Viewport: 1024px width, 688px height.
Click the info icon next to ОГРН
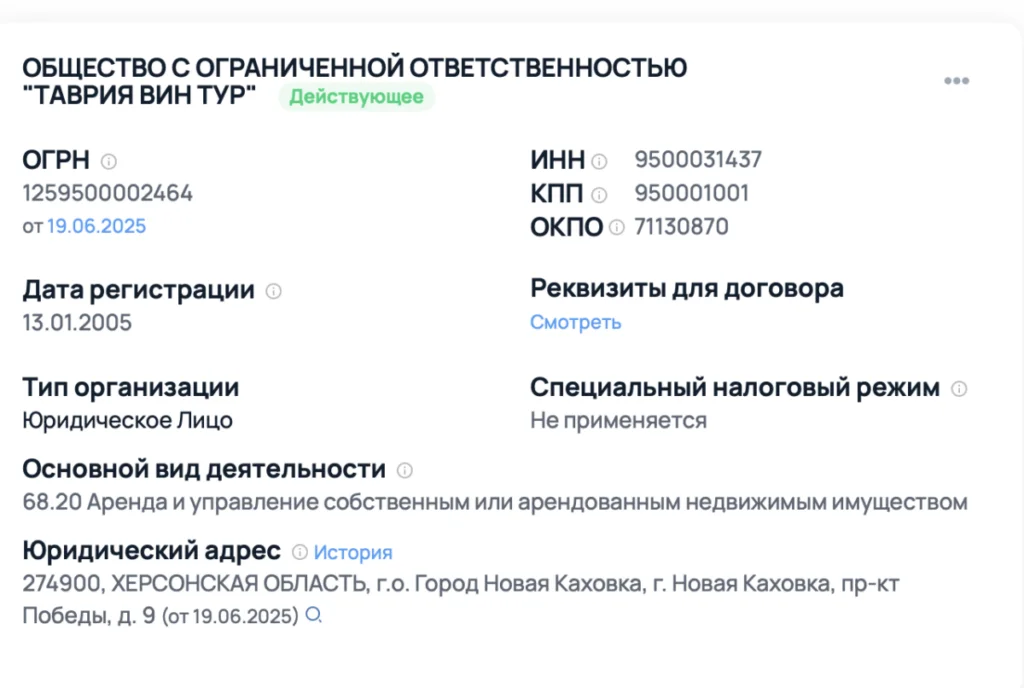click(109, 160)
